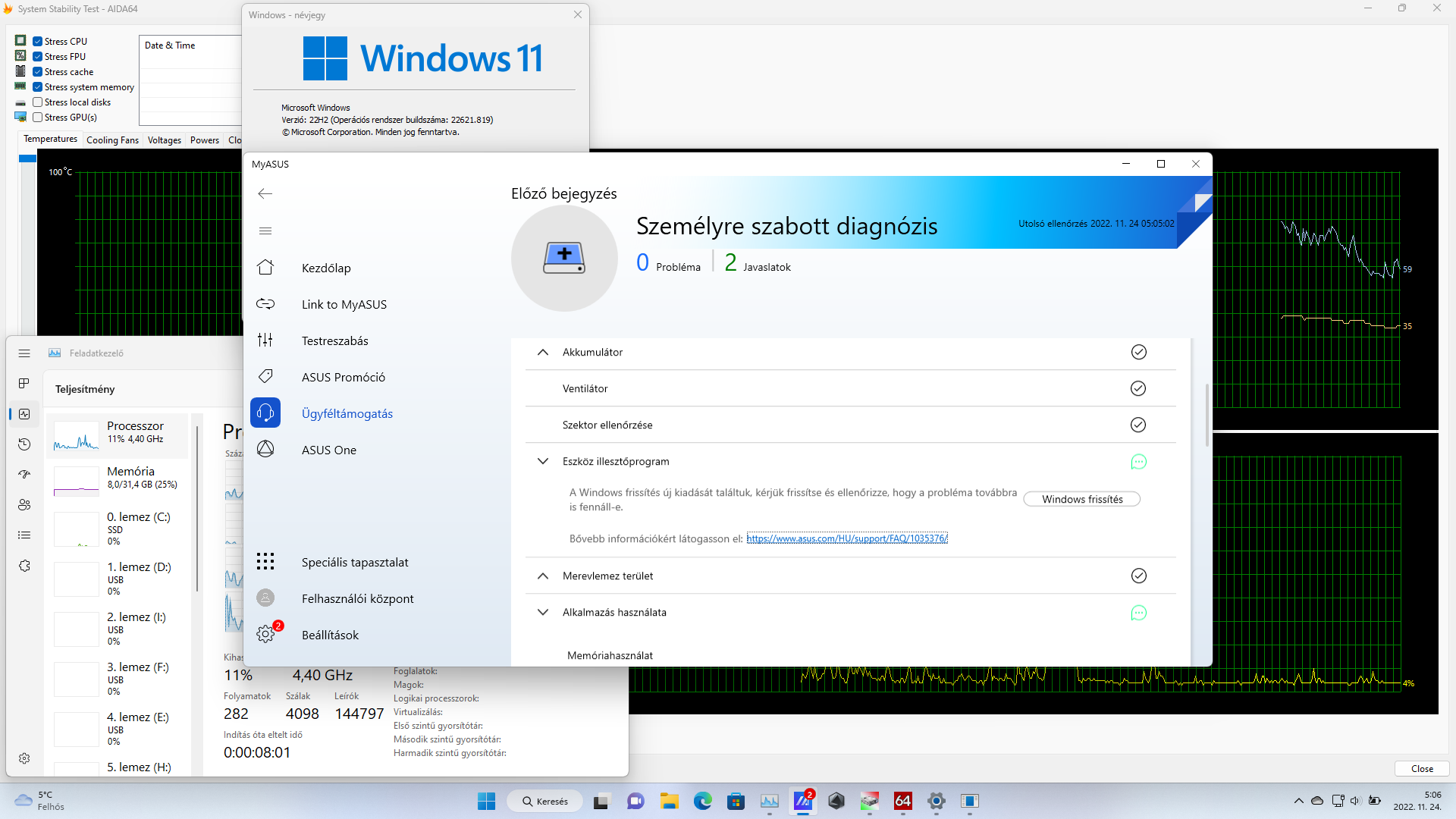Open Task Manager settings gear
The image size is (1456, 819).
24,758
